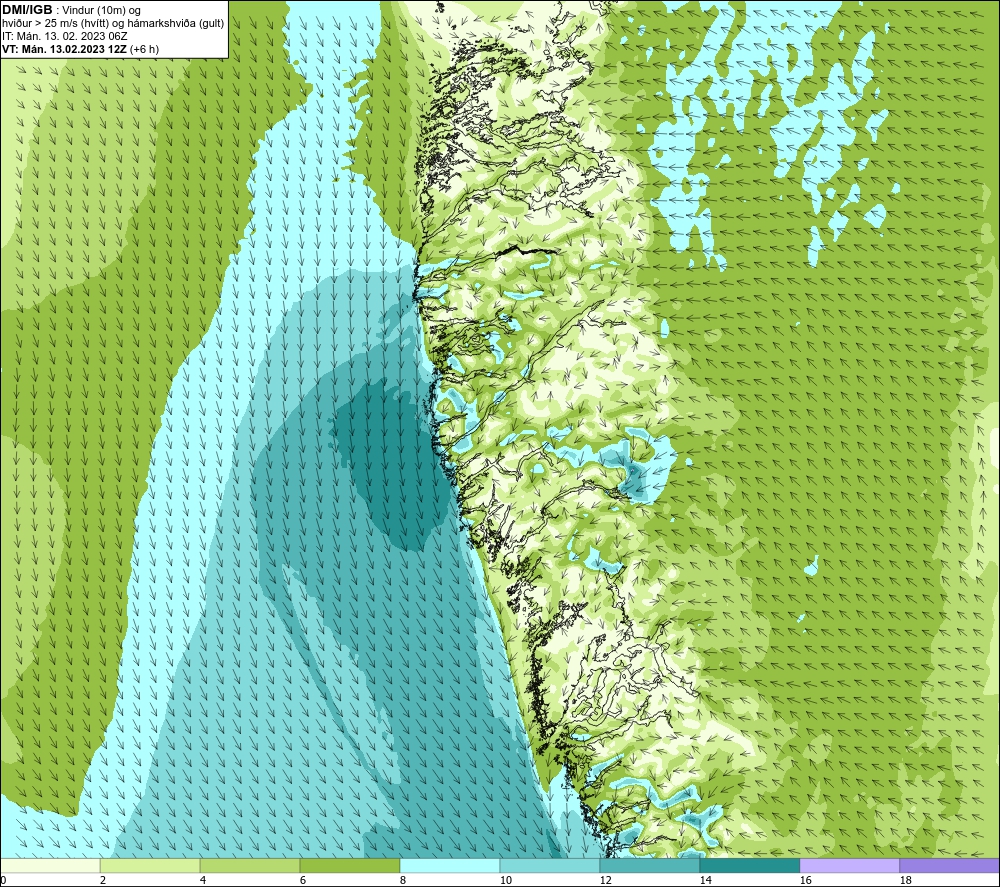Click the legend label '4'
1000x887 pixels.
point(203,881)
